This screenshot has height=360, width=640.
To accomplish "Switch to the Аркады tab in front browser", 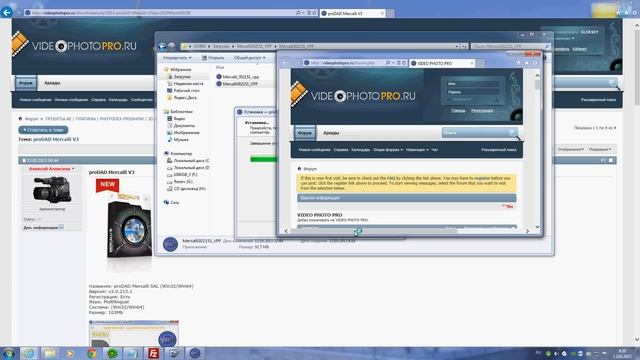I will click(x=331, y=133).
